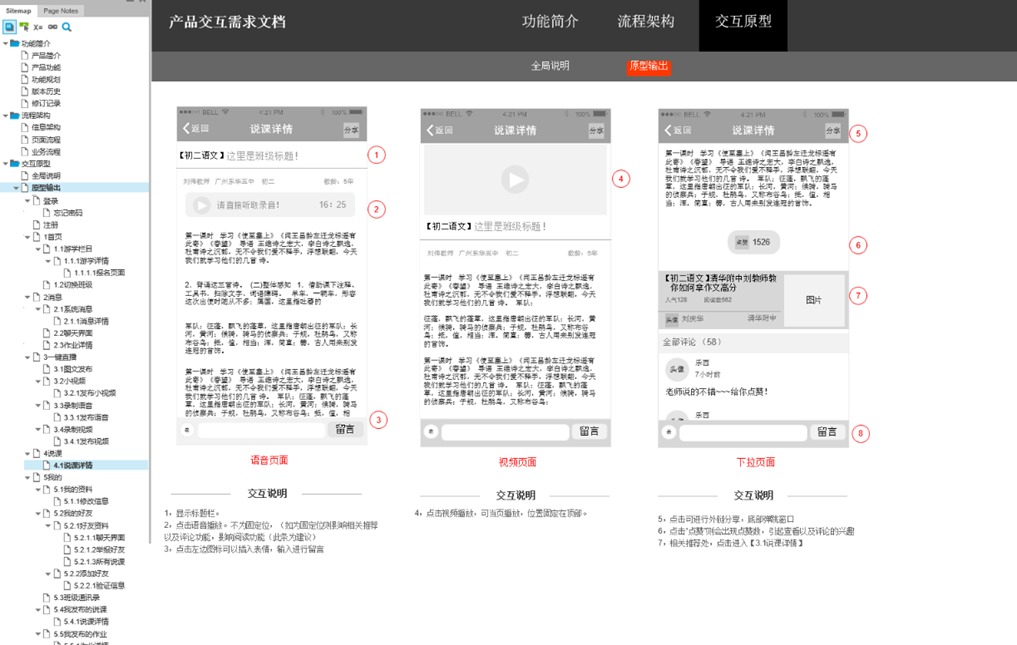Open the 产品简介 page in sitemap
Image resolution: width=1017 pixels, height=645 pixels.
(x=45, y=55)
